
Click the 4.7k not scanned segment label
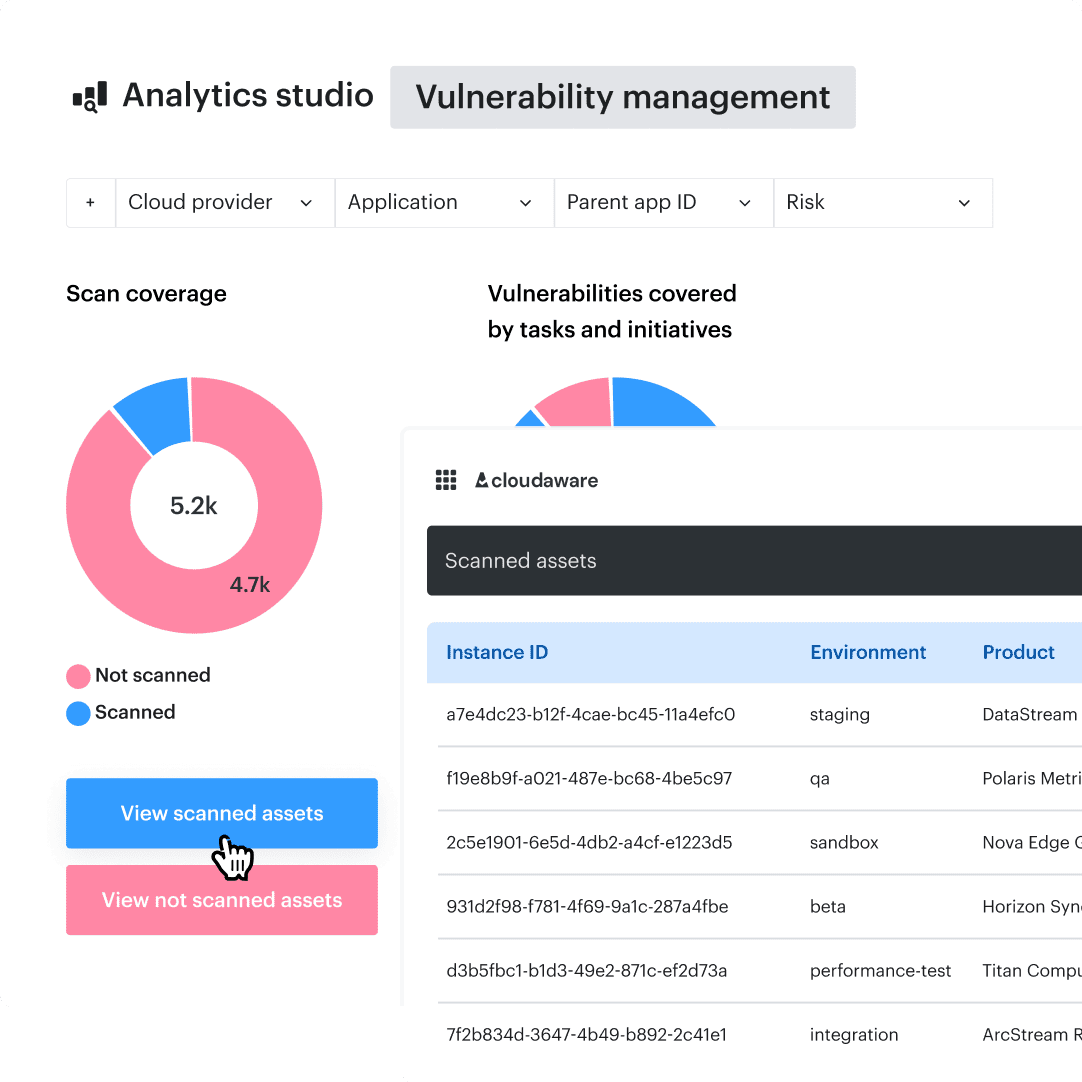click(250, 585)
